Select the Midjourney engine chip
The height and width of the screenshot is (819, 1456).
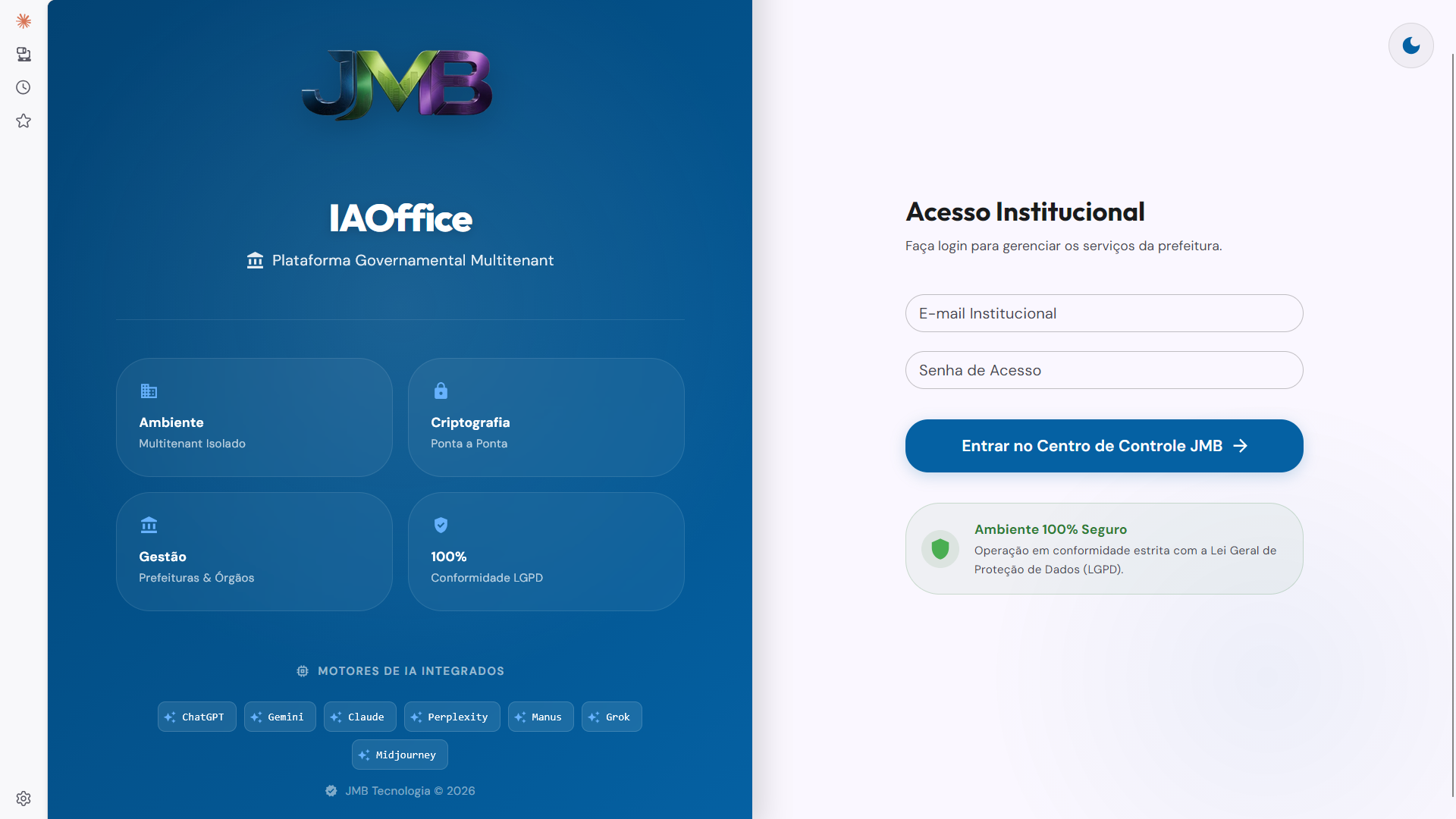coord(400,754)
